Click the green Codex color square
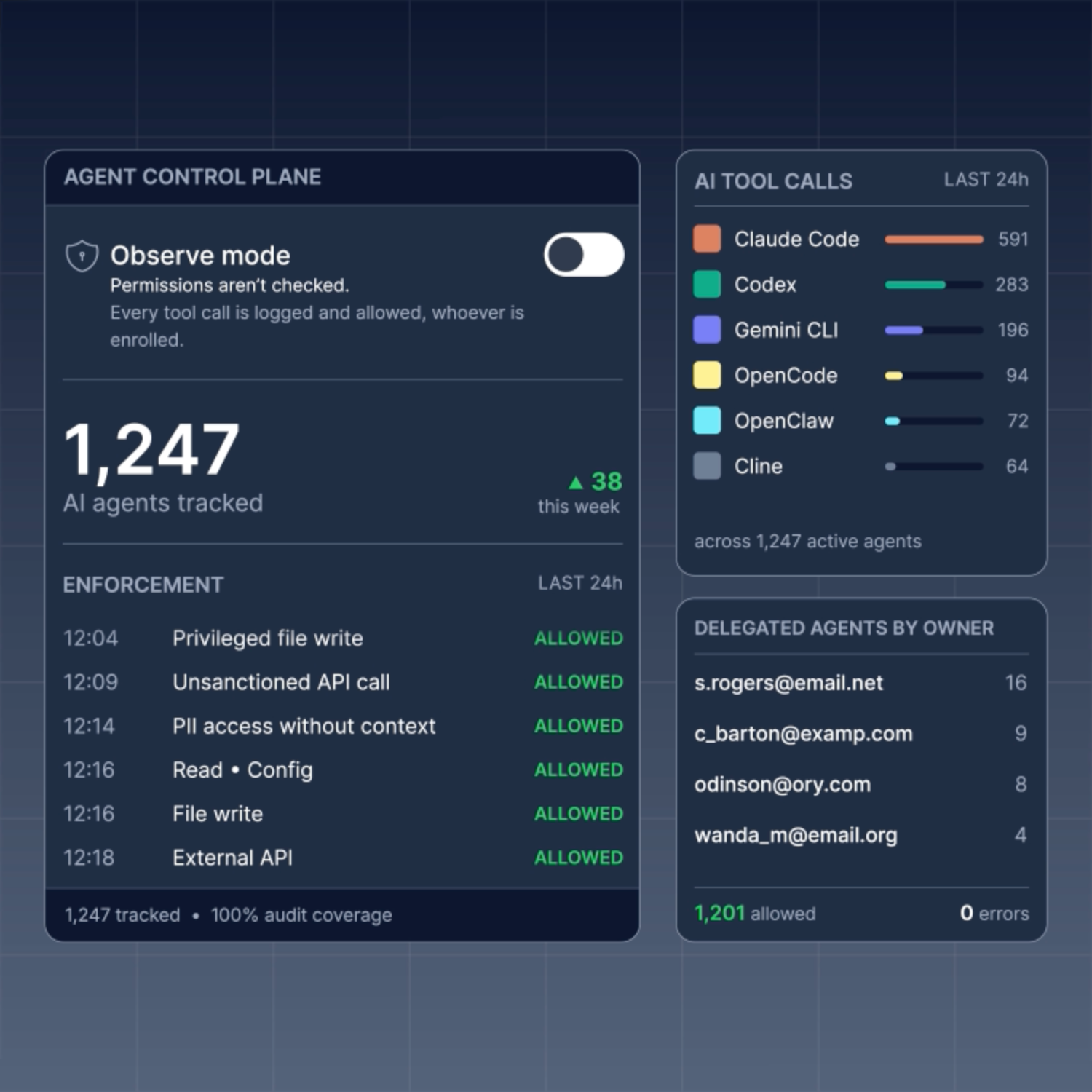1092x1092 pixels. point(707,284)
